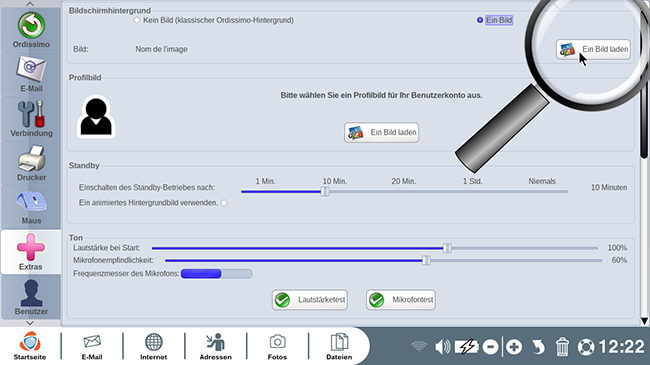650x365 pixels.
Task: Click the speaker volume icon in taskbar
Action: 442,347
